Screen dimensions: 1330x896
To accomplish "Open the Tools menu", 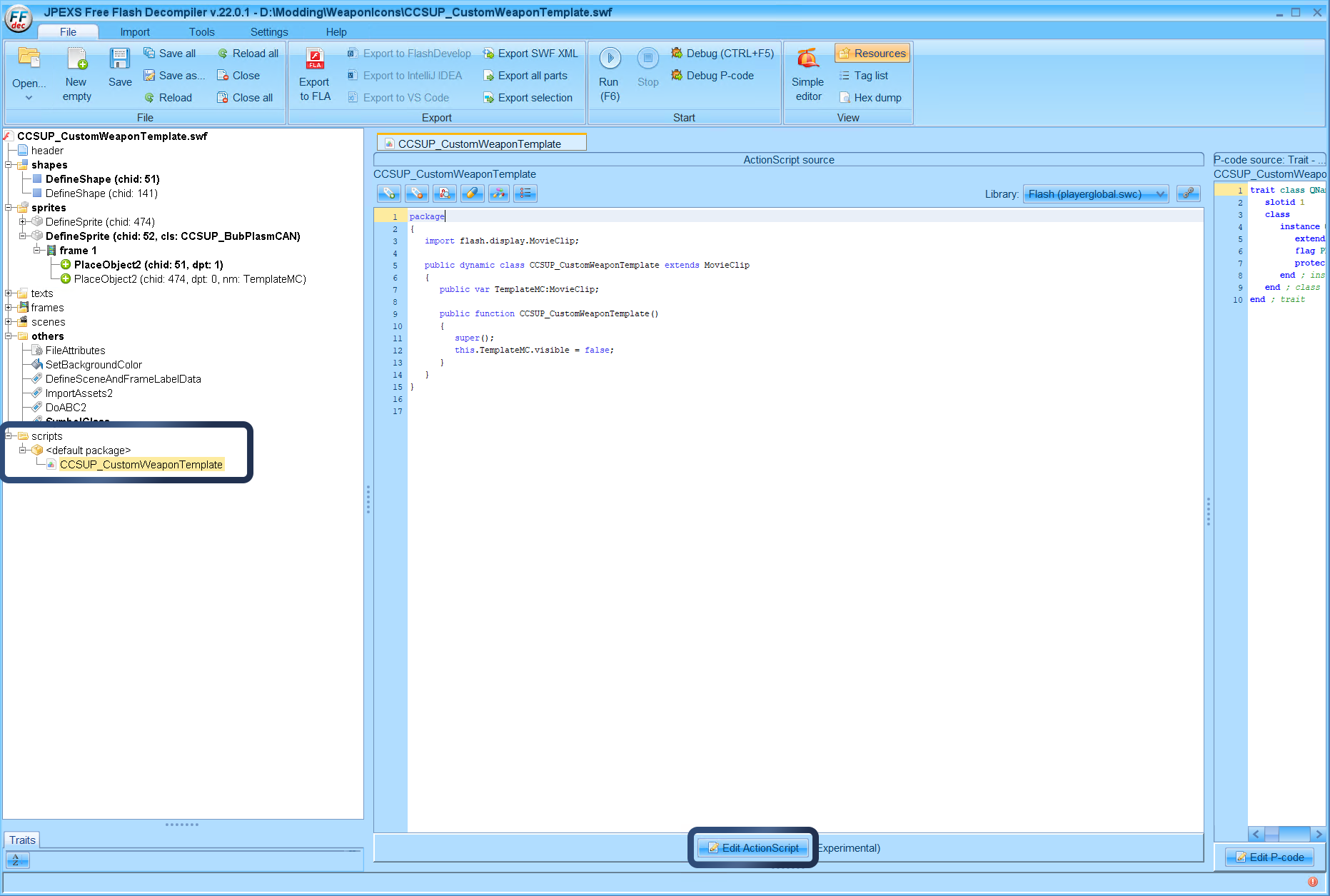I will [201, 31].
